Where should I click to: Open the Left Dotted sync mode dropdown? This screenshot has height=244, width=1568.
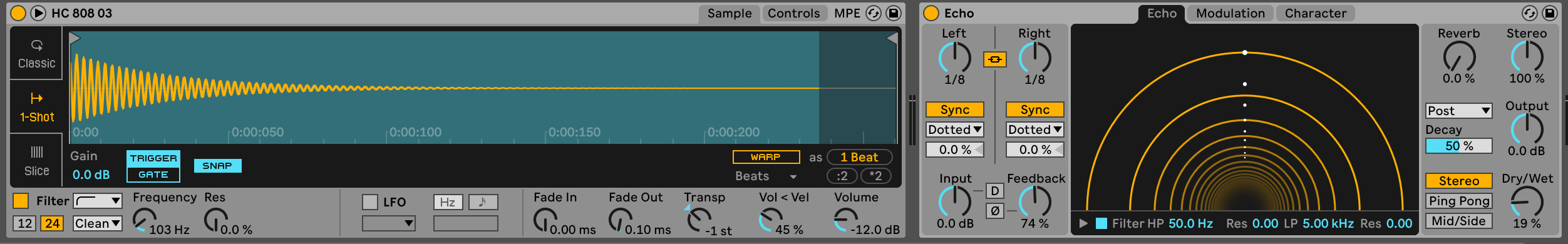coord(954,130)
